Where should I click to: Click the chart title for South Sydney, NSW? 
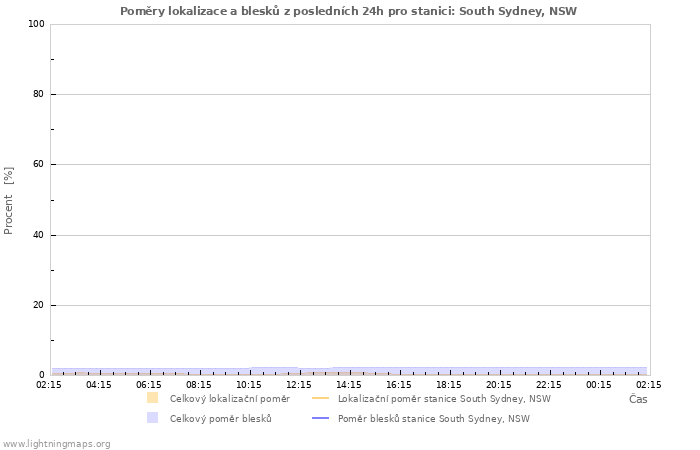coord(348,11)
